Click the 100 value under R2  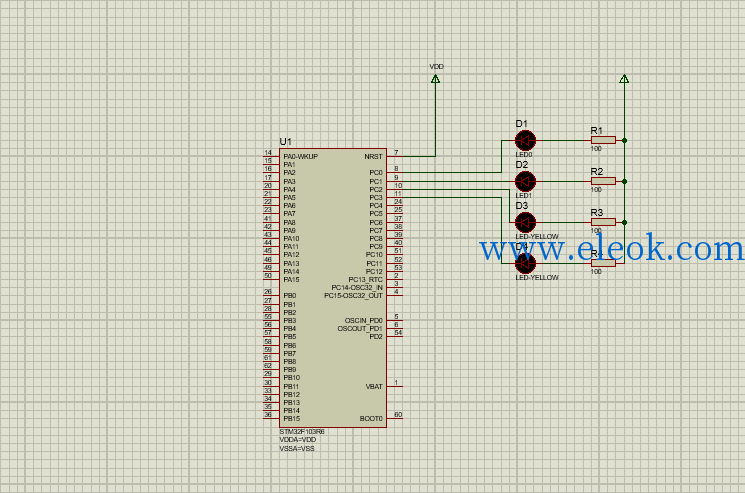(x=596, y=190)
